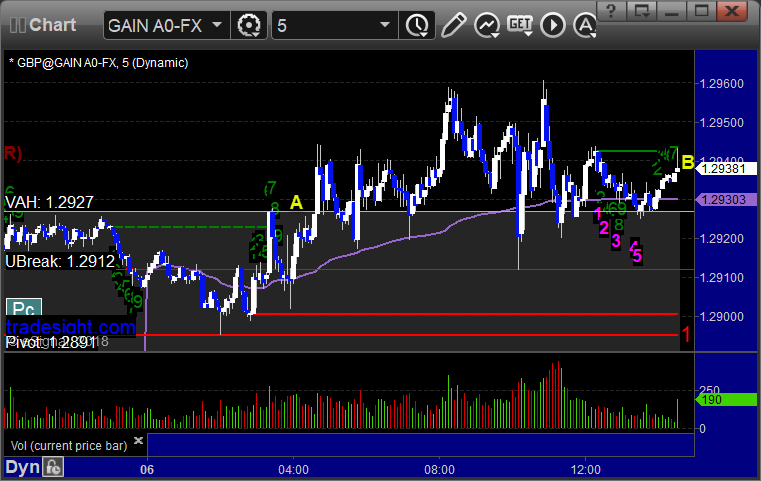Open the time template clock icon
This screenshot has width=761, height=481.
click(x=417, y=25)
